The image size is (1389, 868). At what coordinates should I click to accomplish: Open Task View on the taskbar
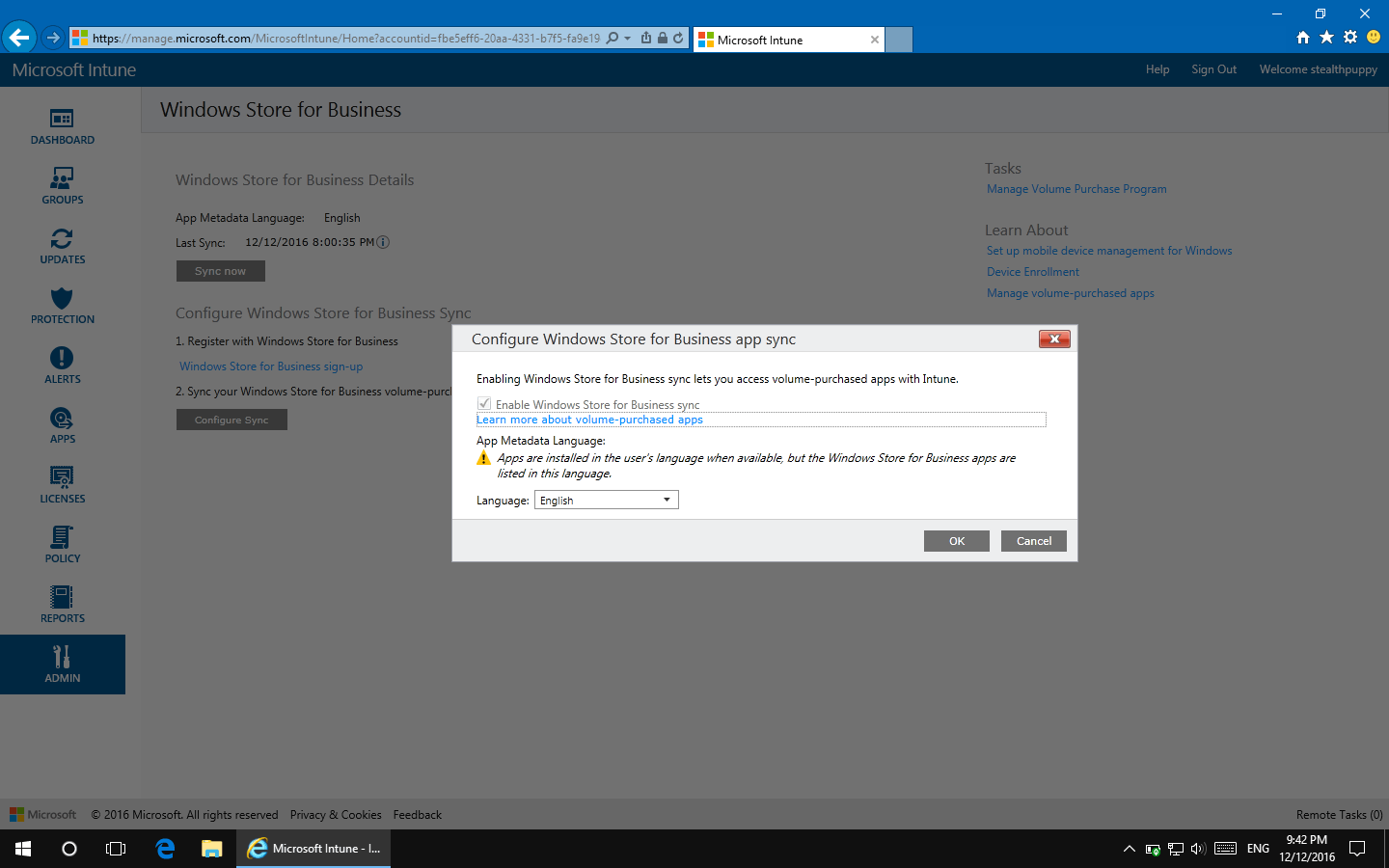tap(116, 849)
